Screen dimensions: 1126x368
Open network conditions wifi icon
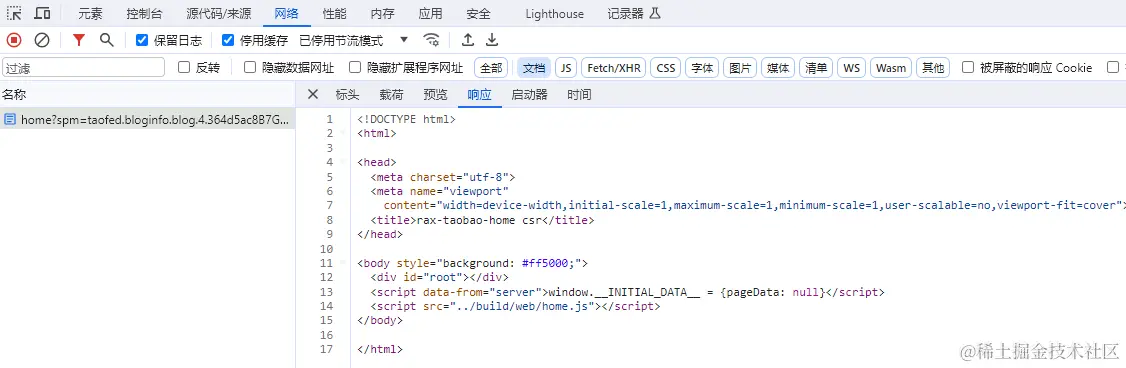[431, 40]
